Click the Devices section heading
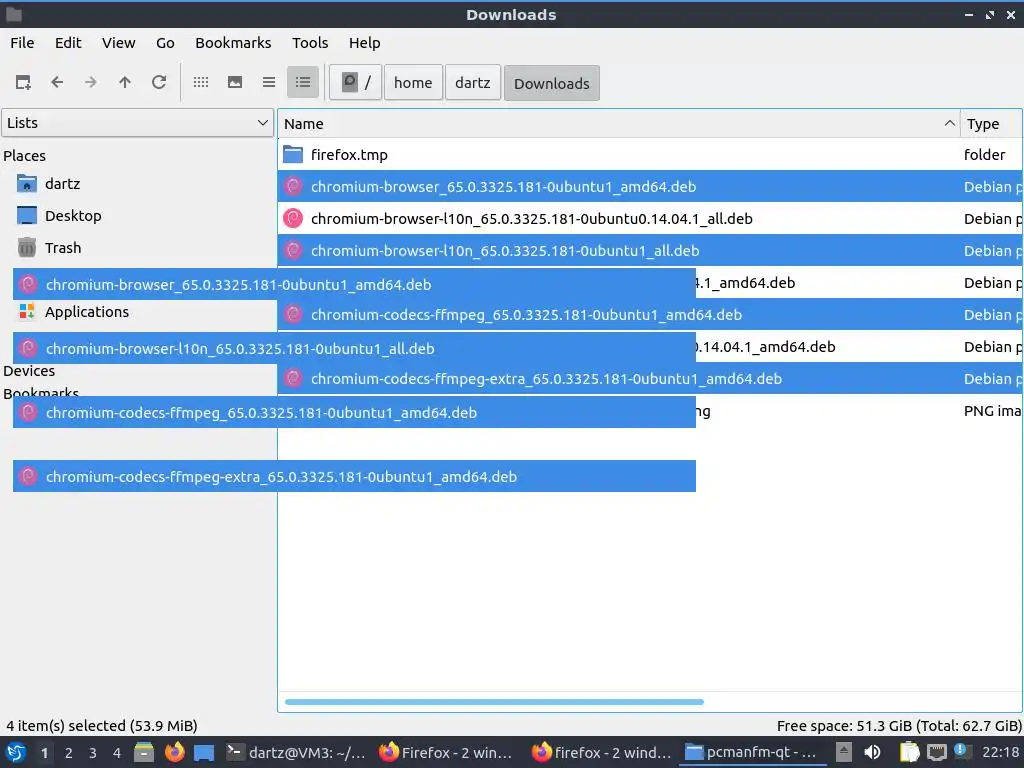This screenshot has width=1024, height=768. pos(29,371)
